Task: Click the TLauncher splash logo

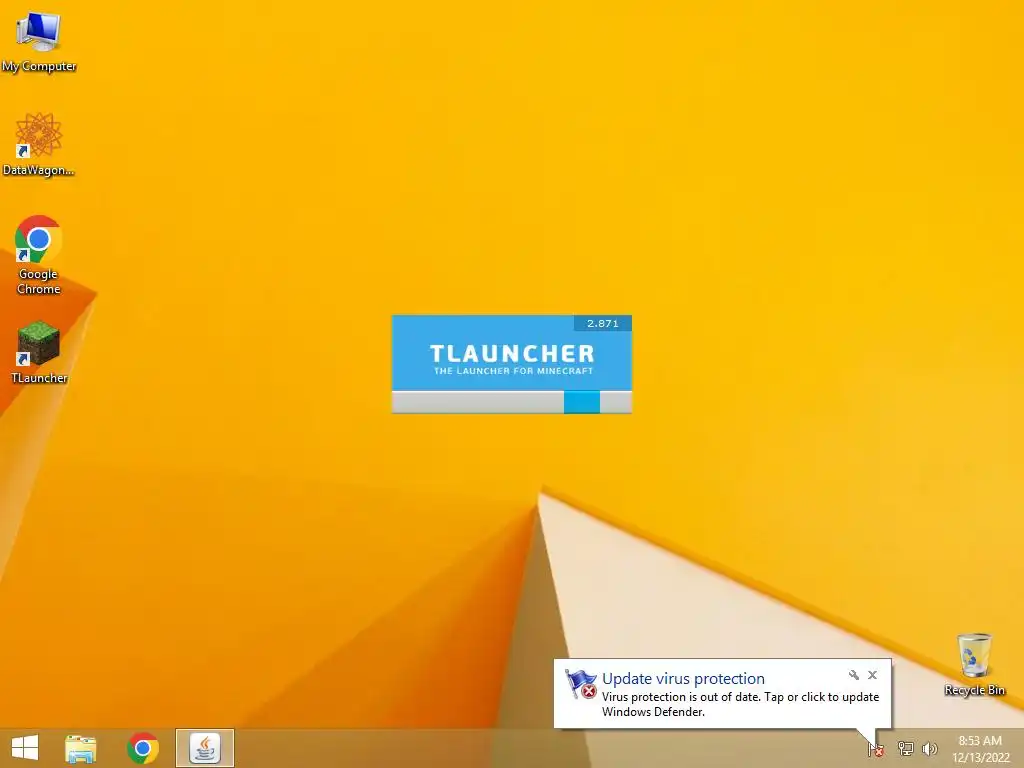Action: tap(512, 359)
